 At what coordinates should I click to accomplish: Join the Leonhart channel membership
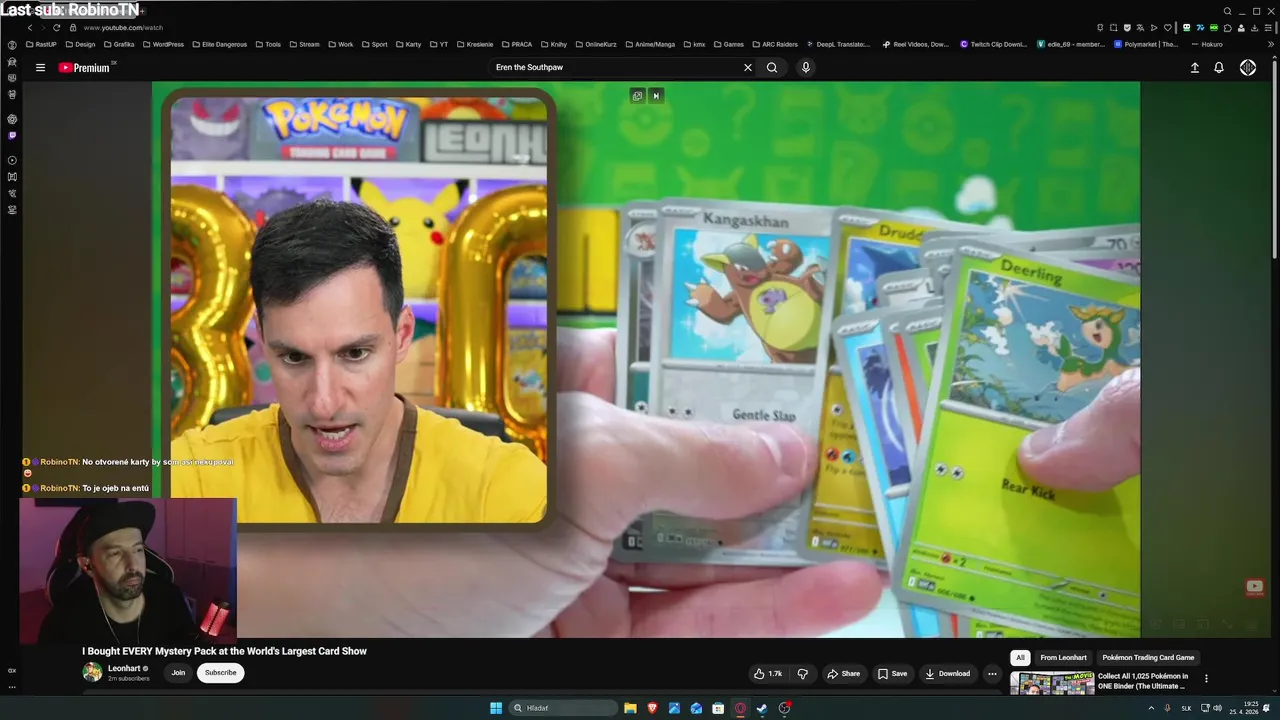pyautogui.click(x=178, y=673)
